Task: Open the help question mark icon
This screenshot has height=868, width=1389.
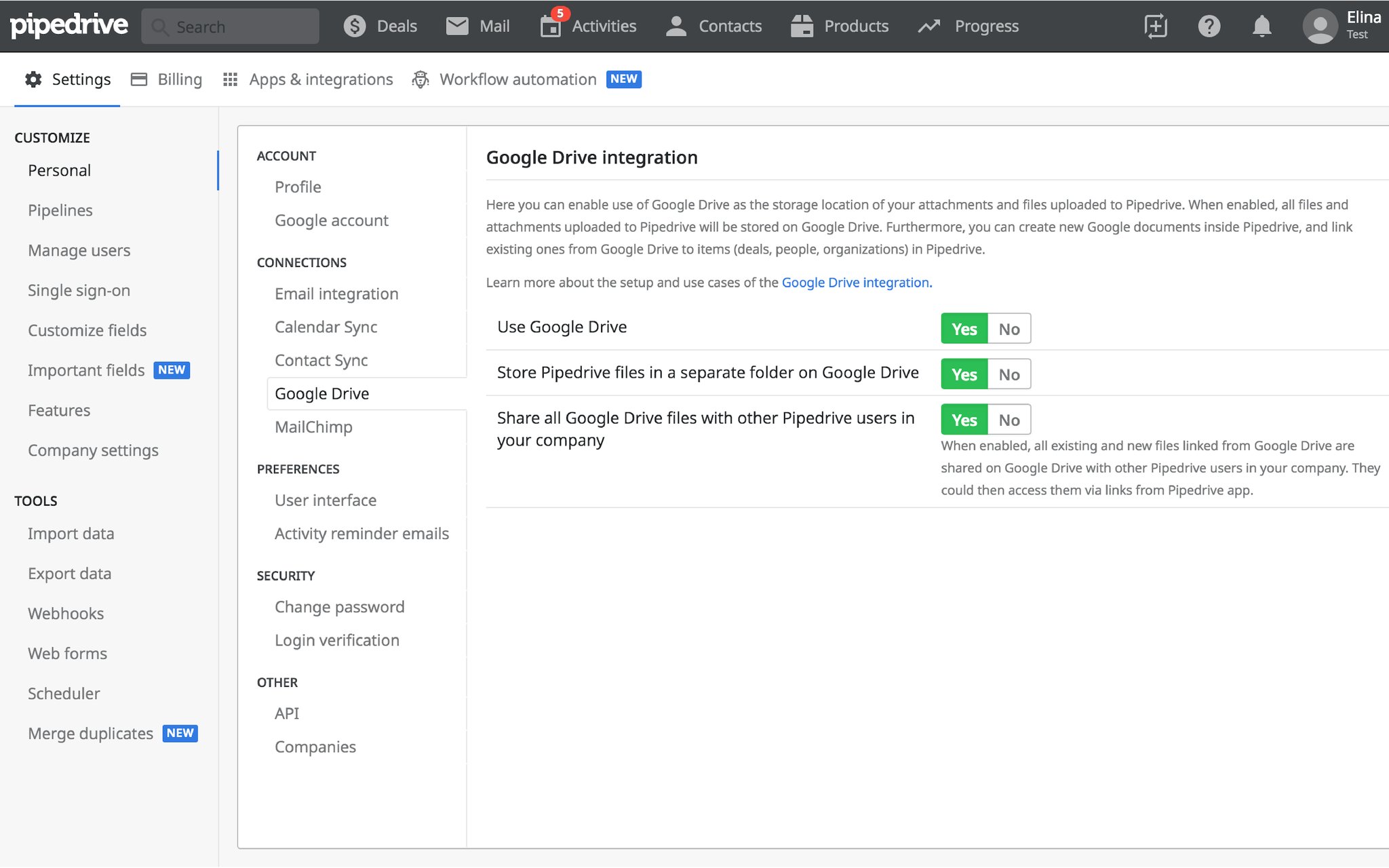Action: [1209, 26]
